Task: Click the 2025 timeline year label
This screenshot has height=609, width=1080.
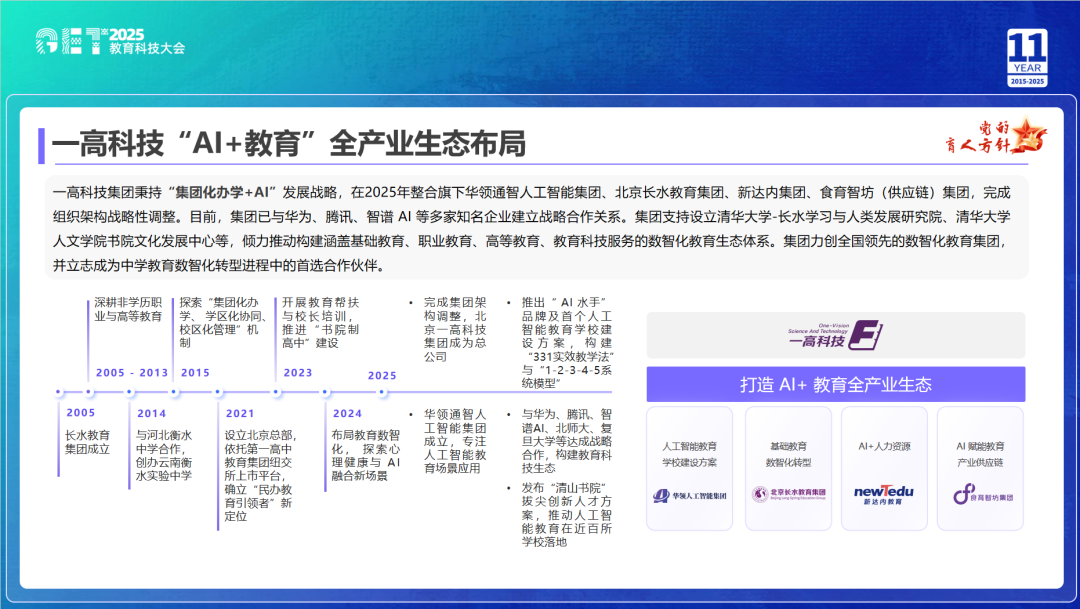Action: pos(382,376)
